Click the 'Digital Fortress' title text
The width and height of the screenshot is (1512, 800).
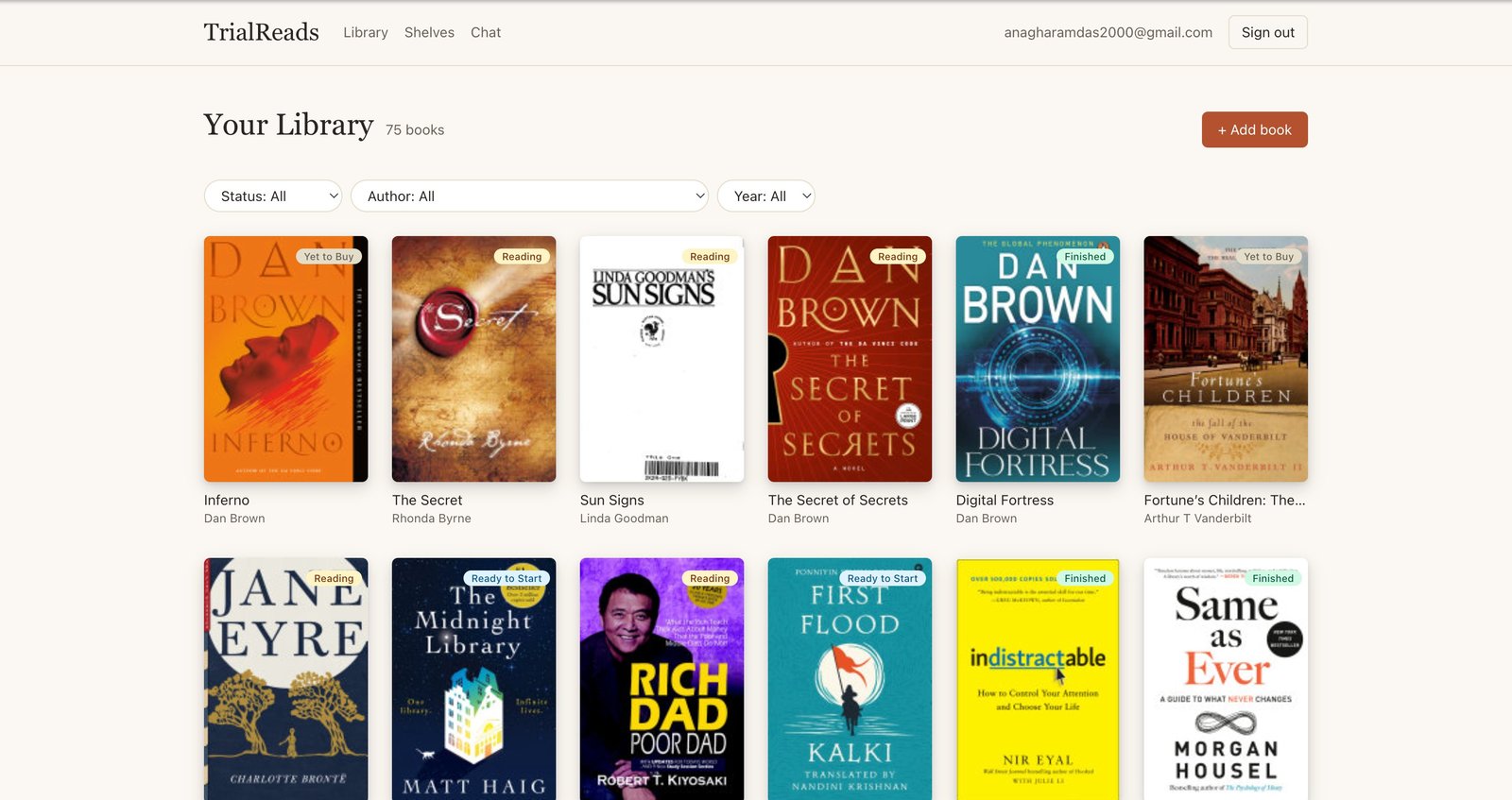(x=1005, y=500)
